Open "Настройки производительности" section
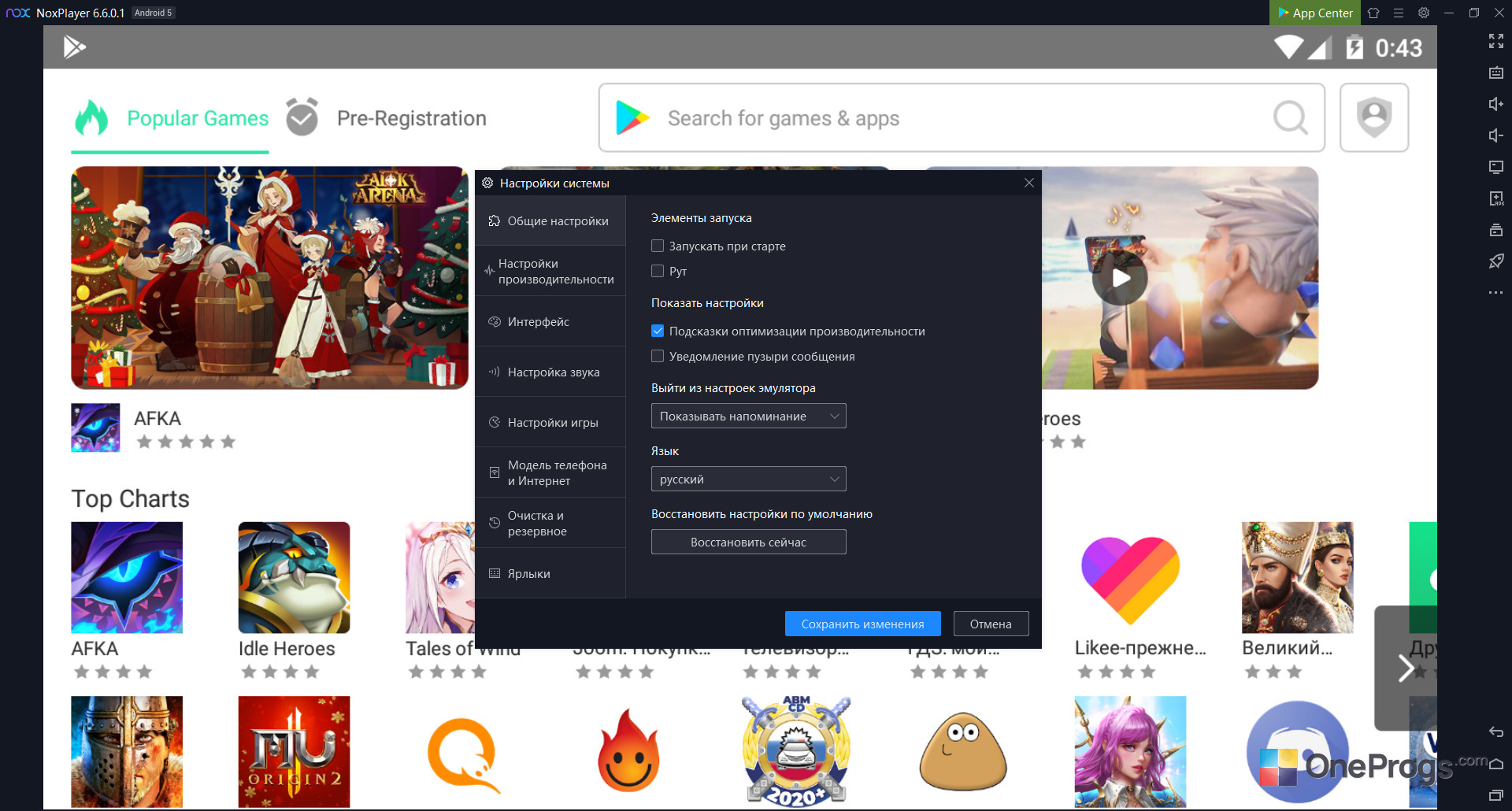 tap(550, 271)
